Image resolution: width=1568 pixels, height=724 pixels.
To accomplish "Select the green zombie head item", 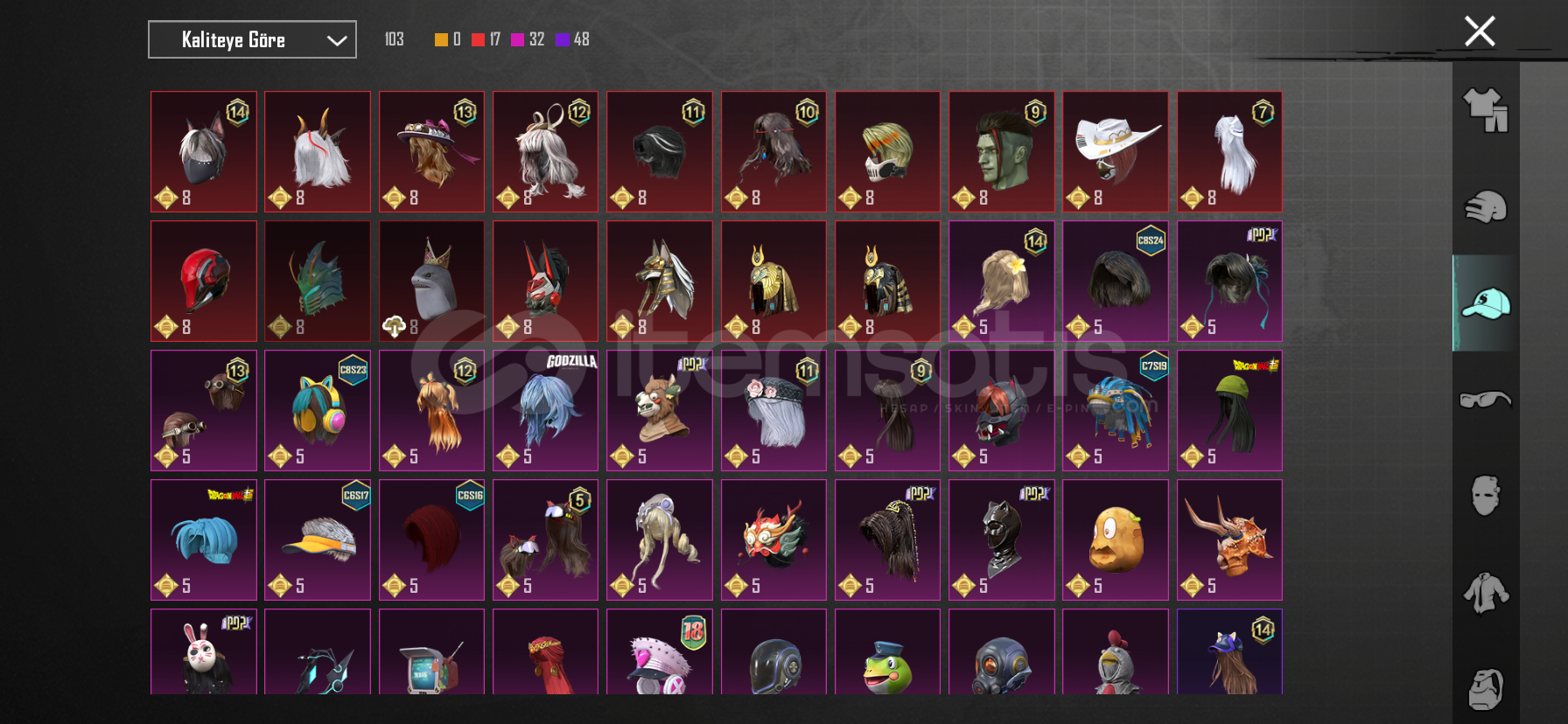I will pos(1001,151).
